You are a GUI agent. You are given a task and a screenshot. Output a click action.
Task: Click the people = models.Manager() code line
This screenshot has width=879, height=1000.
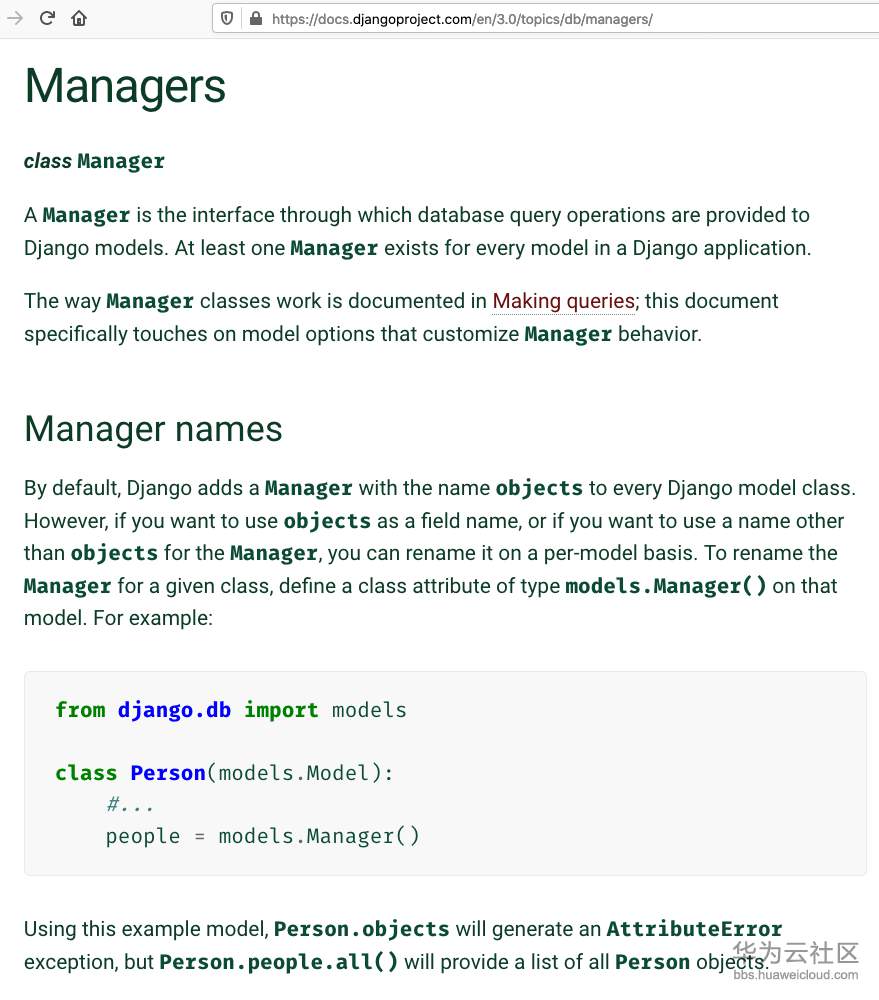click(263, 836)
